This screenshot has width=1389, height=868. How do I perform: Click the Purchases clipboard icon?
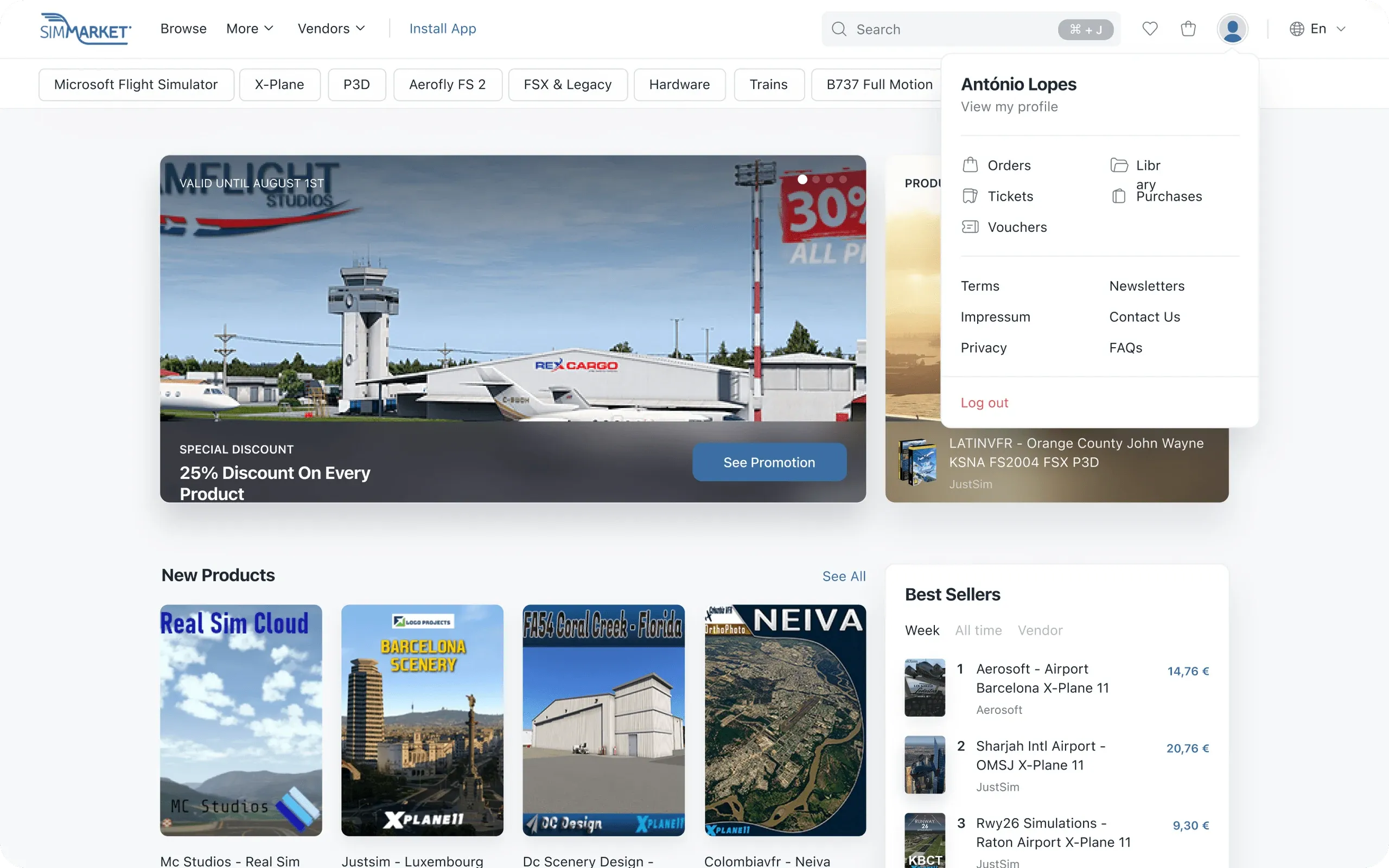click(x=1119, y=196)
